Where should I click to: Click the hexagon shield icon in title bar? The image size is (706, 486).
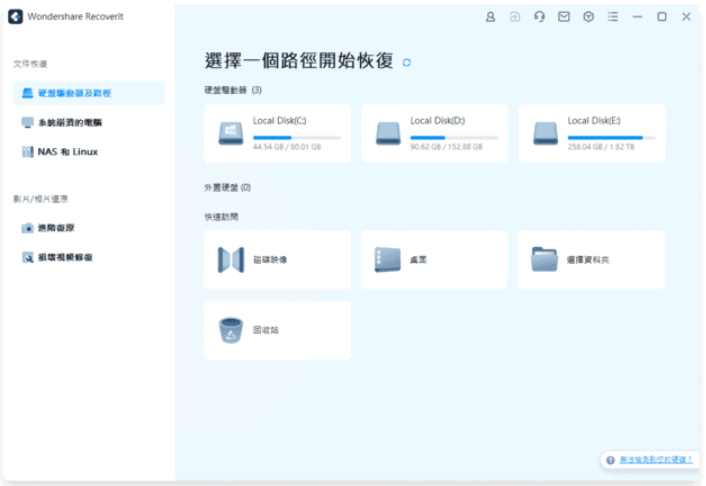tap(588, 17)
